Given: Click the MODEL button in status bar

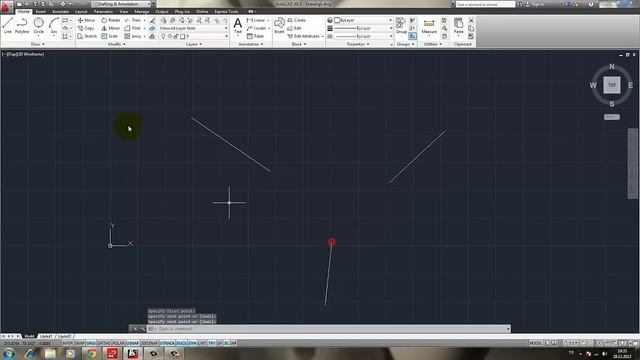Looking at the screenshot, I should pos(536,343).
